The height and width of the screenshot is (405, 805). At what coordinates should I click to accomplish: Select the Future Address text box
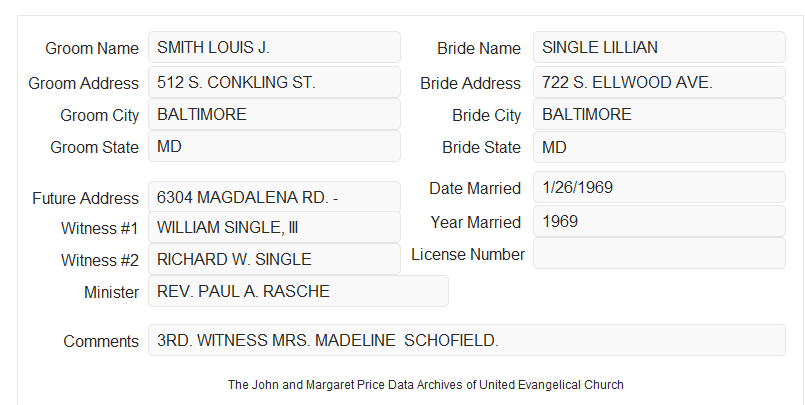click(x=274, y=197)
